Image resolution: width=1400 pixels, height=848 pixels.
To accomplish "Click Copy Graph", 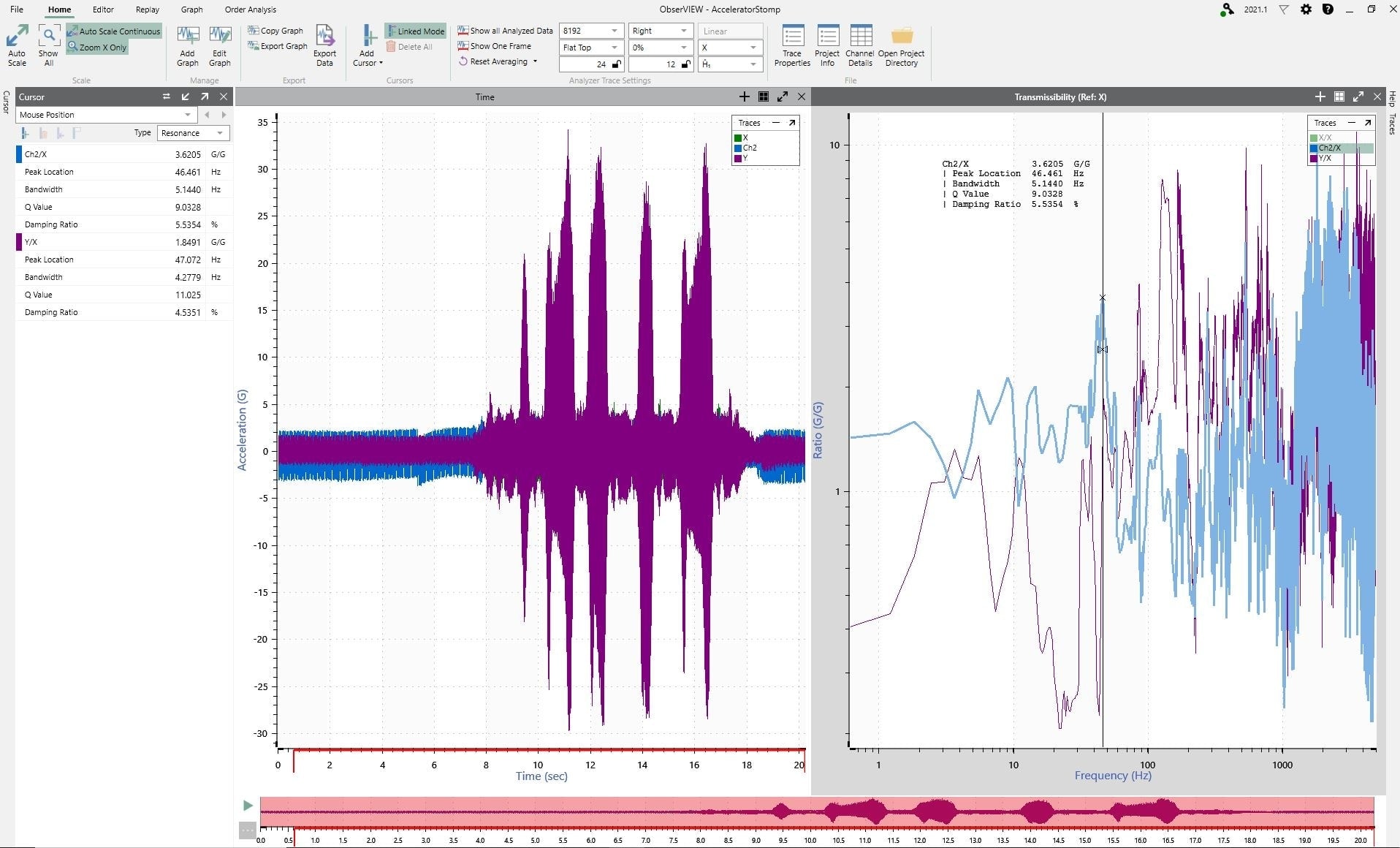I will click(275, 31).
